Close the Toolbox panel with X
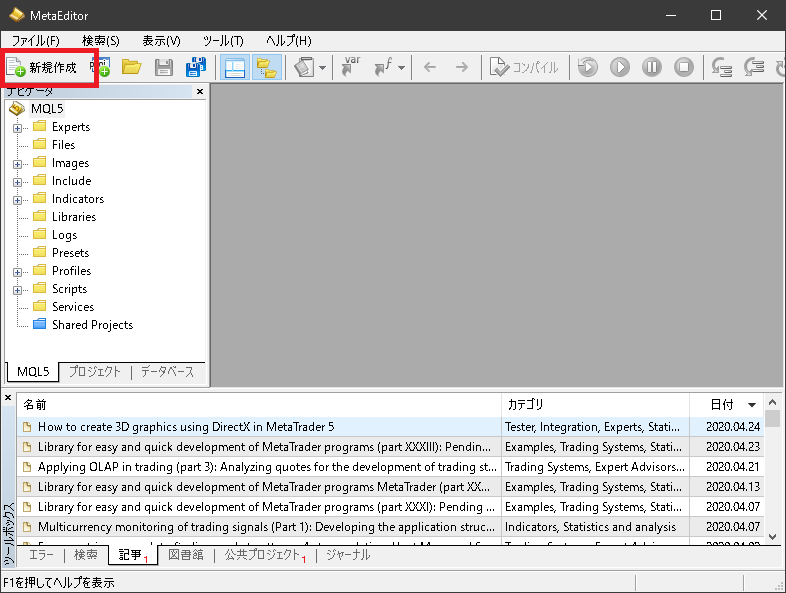Screen dimensions: 786x593 (8, 398)
